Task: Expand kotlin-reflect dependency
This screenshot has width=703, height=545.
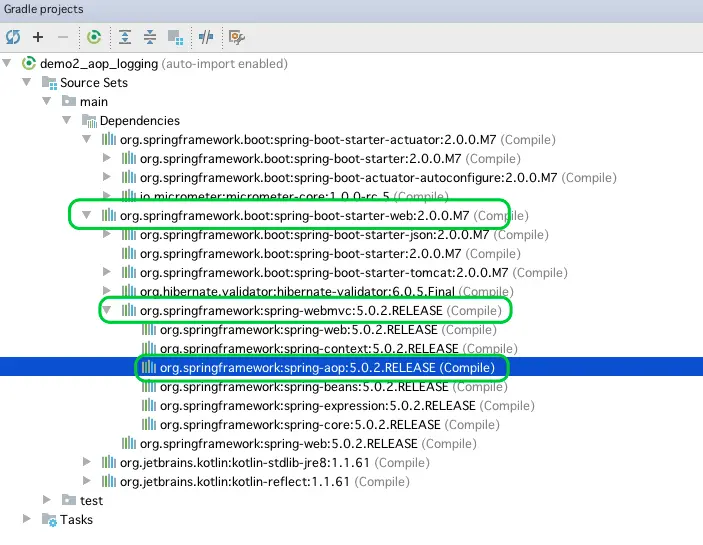Action: (x=87, y=481)
